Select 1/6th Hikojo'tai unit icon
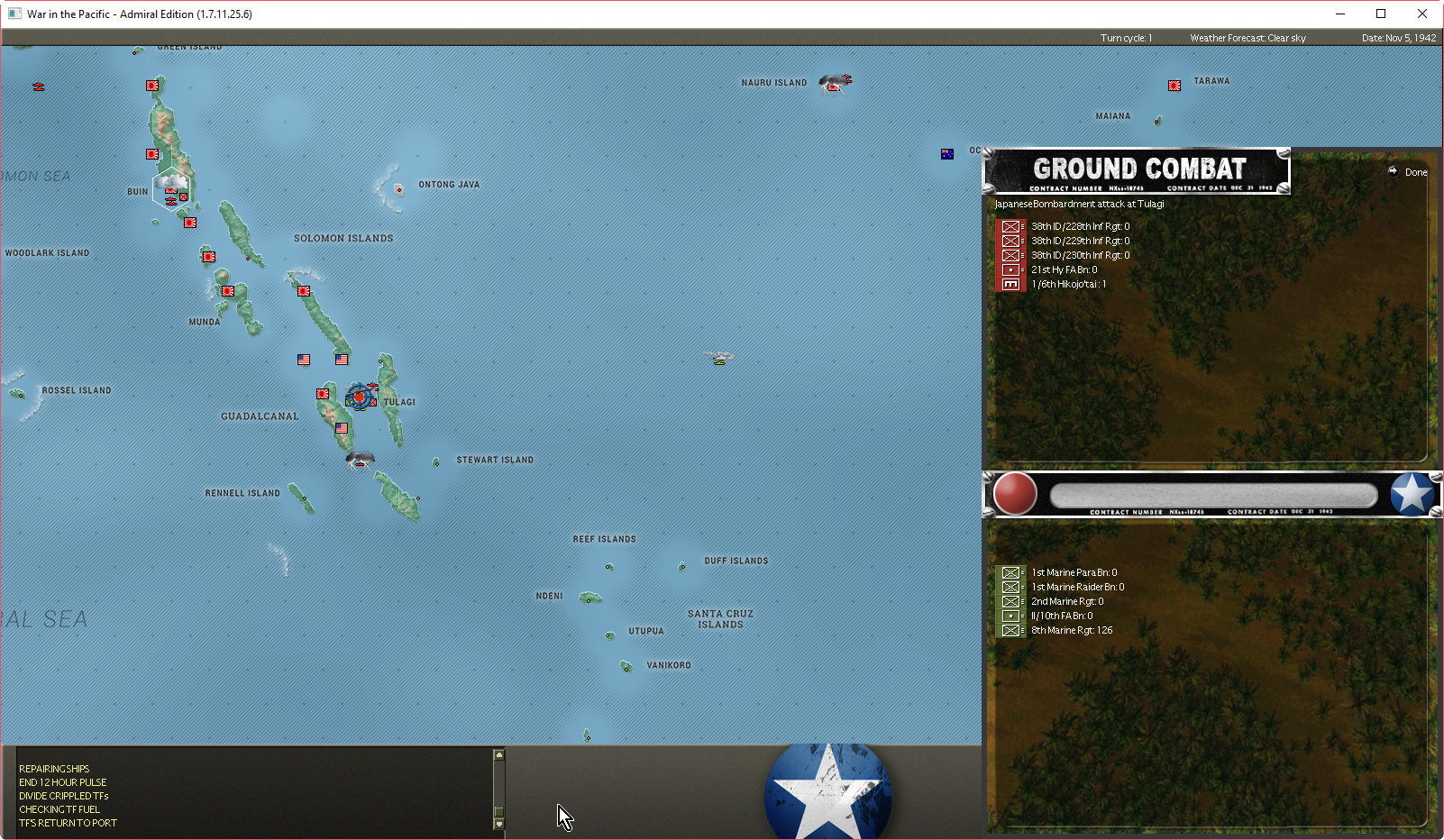 (x=1011, y=284)
